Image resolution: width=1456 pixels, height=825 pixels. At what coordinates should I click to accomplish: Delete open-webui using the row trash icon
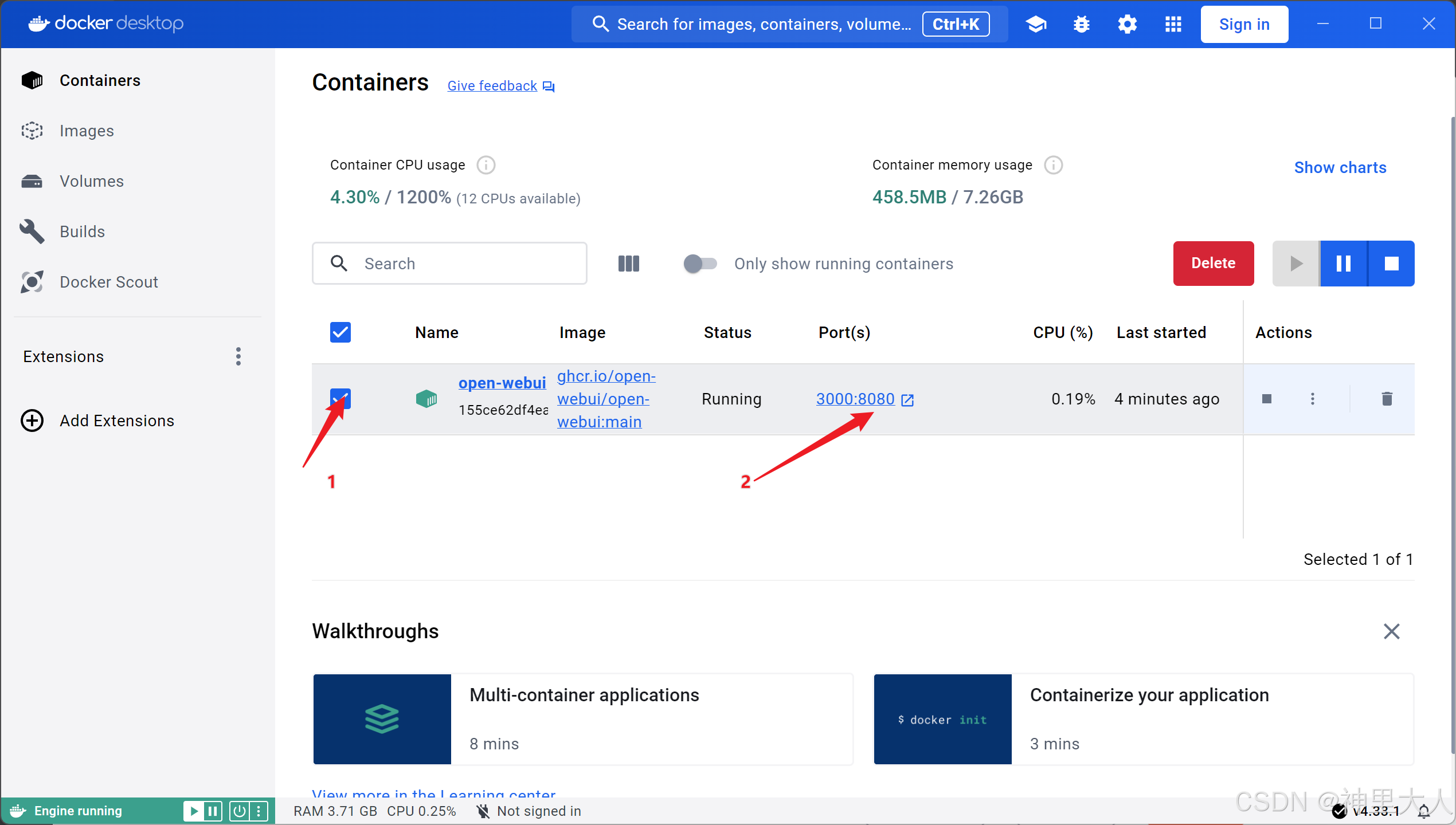pos(1387,399)
